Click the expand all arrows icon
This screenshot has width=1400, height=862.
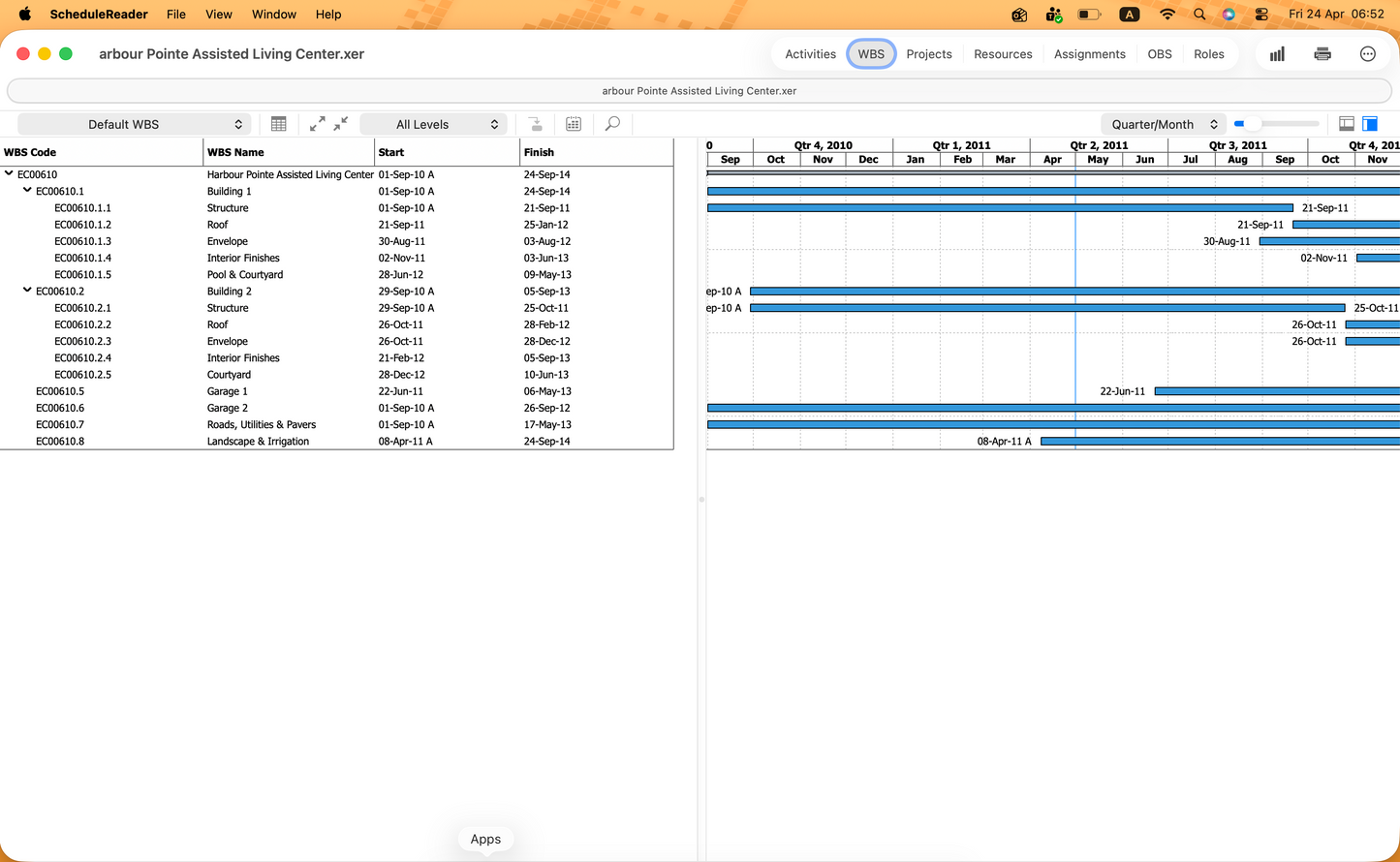(318, 124)
